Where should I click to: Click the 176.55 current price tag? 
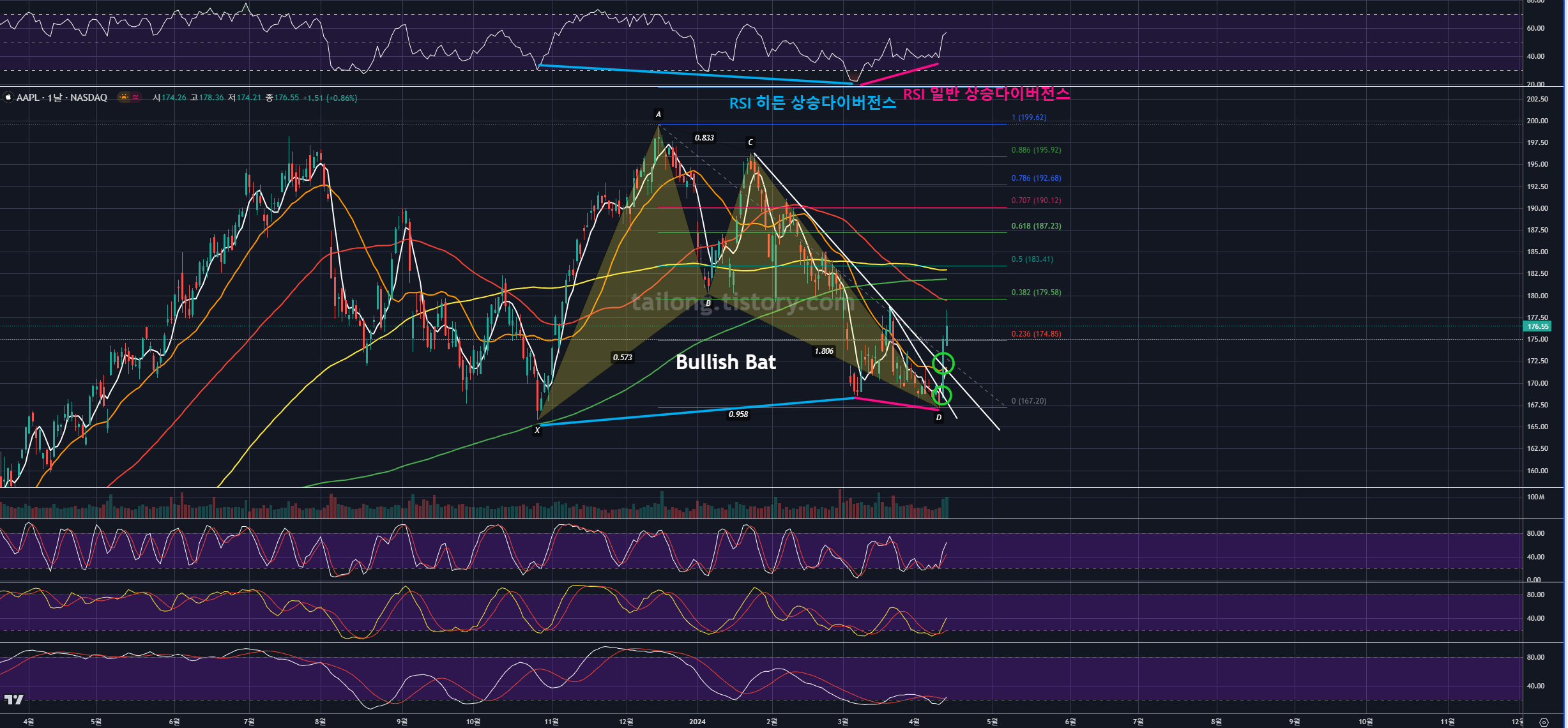click(1537, 326)
